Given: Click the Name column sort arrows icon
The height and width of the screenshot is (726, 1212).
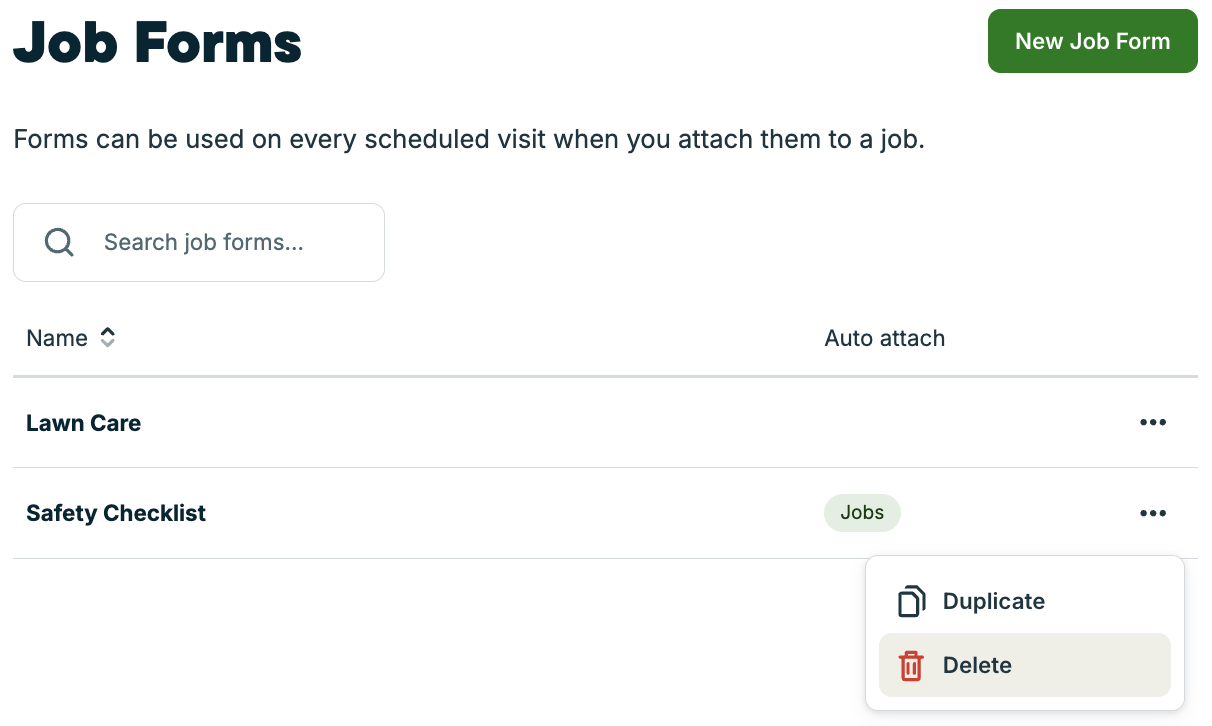Looking at the screenshot, I should pos(108,338).
